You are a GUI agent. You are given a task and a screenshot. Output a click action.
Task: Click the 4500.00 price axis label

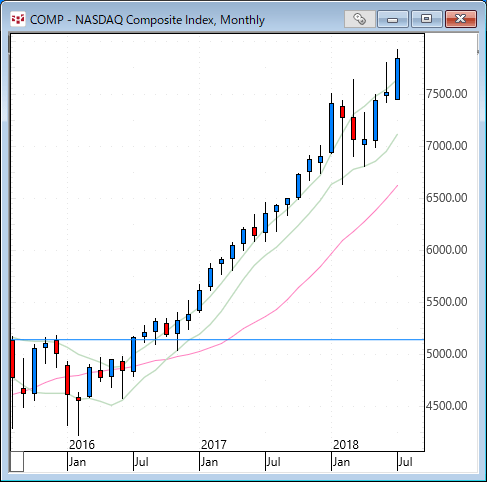[x=447, y=406]
